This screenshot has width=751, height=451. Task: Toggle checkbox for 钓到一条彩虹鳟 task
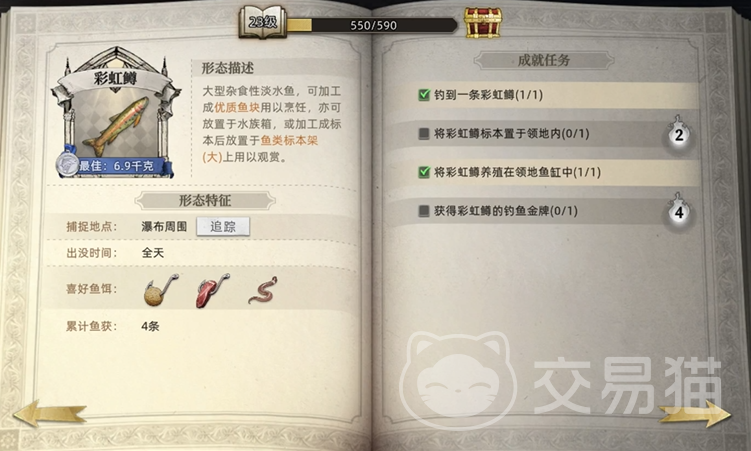424,95
